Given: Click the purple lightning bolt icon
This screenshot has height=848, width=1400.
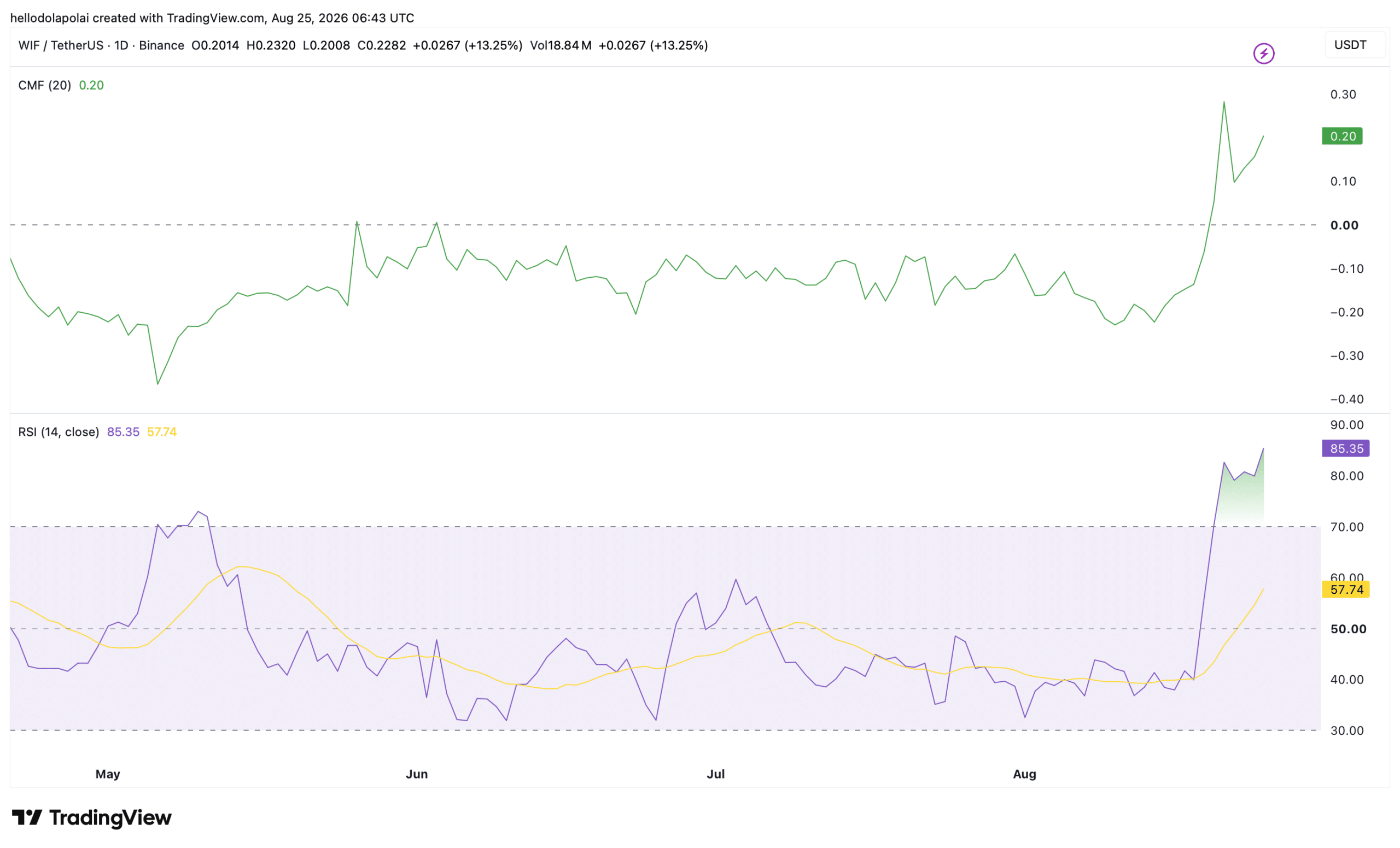Looking at the screenshot, I should click(1264, 54).
